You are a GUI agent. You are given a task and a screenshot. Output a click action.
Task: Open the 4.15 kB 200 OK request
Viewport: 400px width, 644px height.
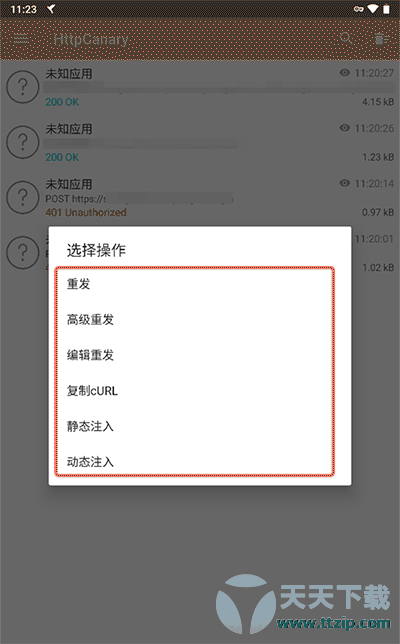pos(200,87)
